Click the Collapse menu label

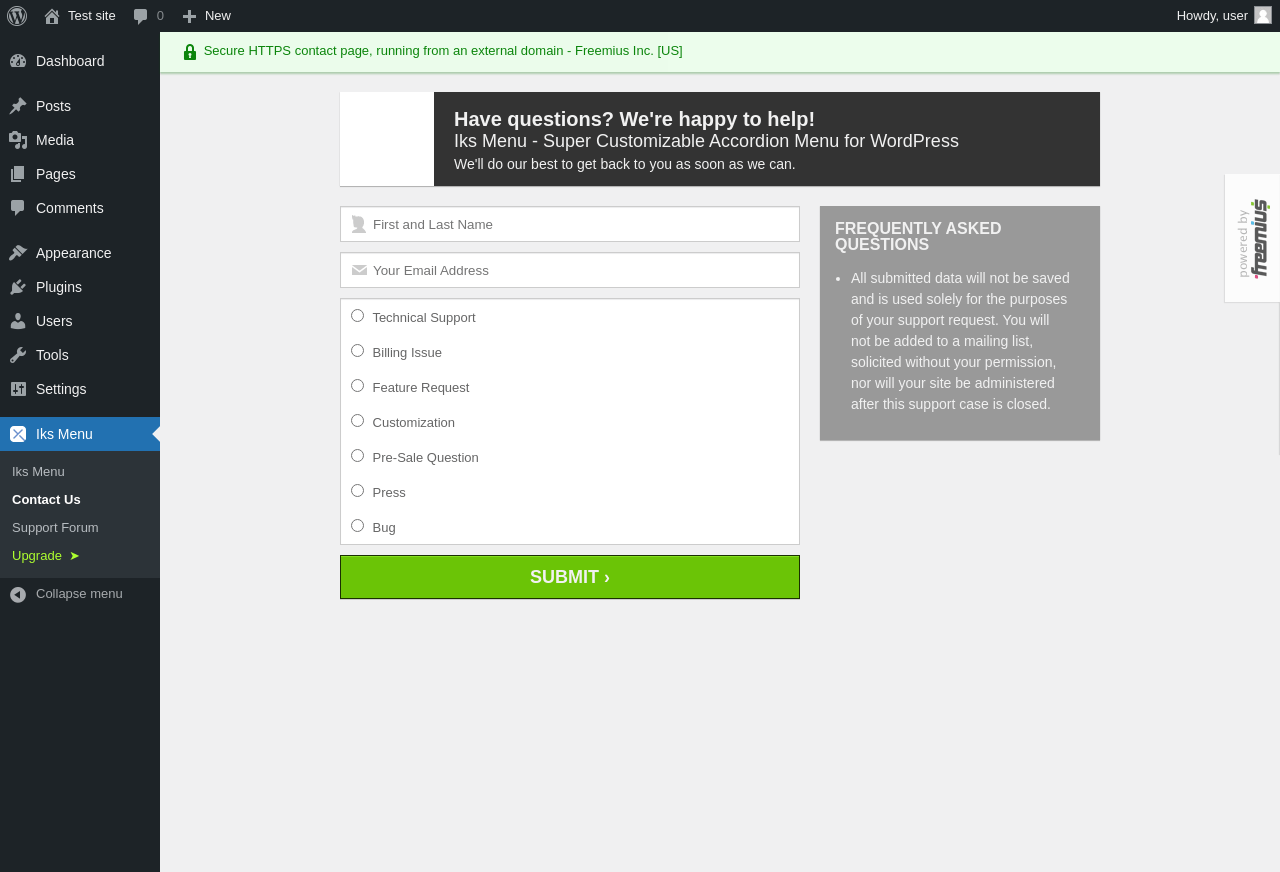(x=79, y=594)
